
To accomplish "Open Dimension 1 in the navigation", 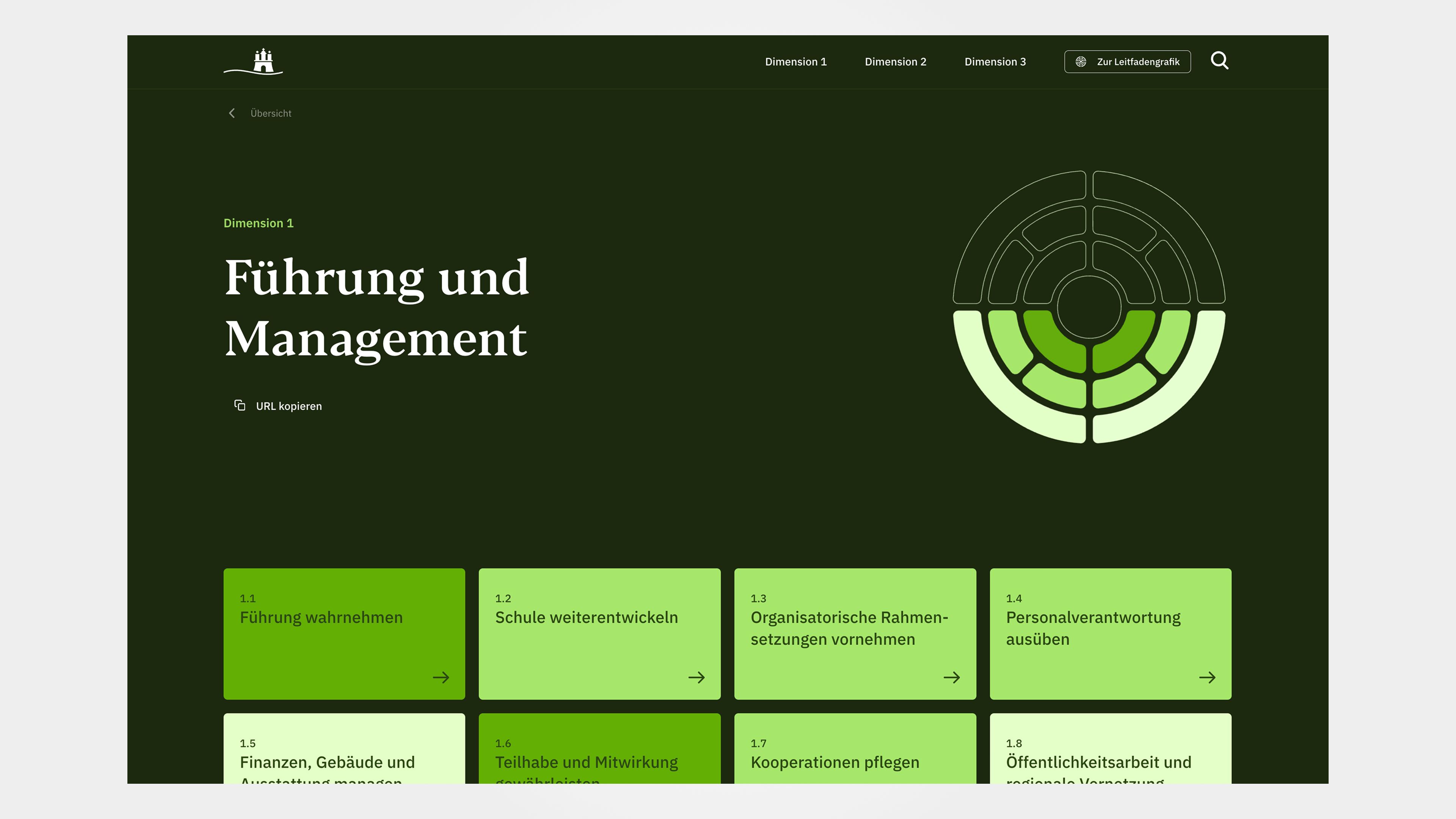I will pyautogui.click(x=796, y=61).
